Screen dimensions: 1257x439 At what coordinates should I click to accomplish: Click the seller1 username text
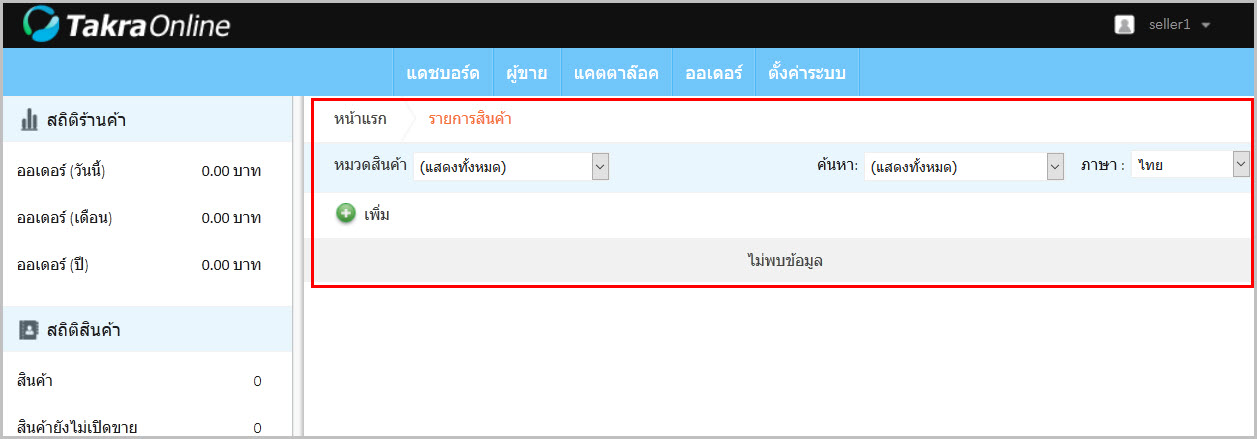1169,25
